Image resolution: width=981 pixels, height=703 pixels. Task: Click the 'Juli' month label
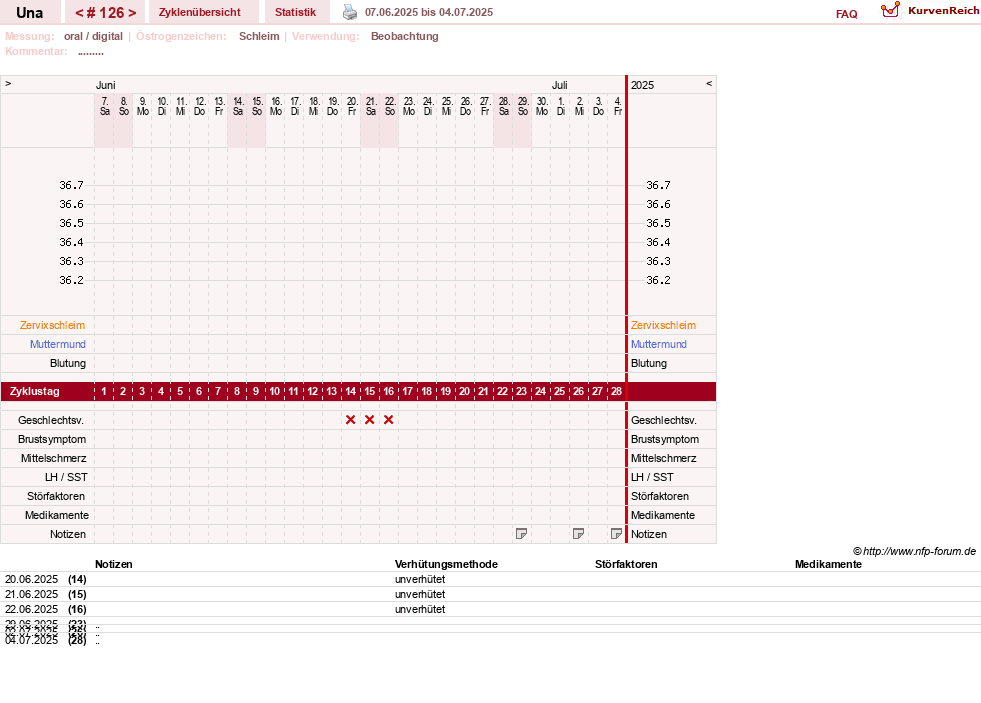559,85
